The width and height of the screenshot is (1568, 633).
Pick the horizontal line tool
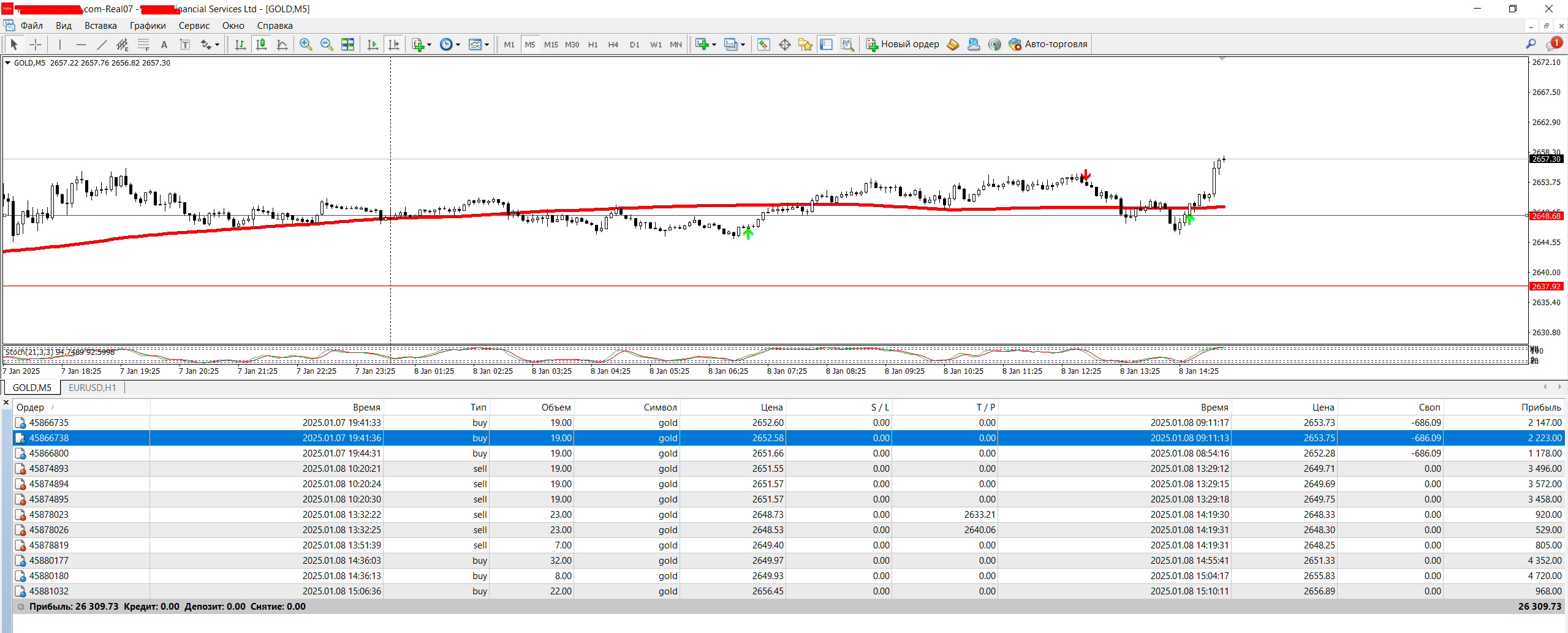click(x=81, y=44)
